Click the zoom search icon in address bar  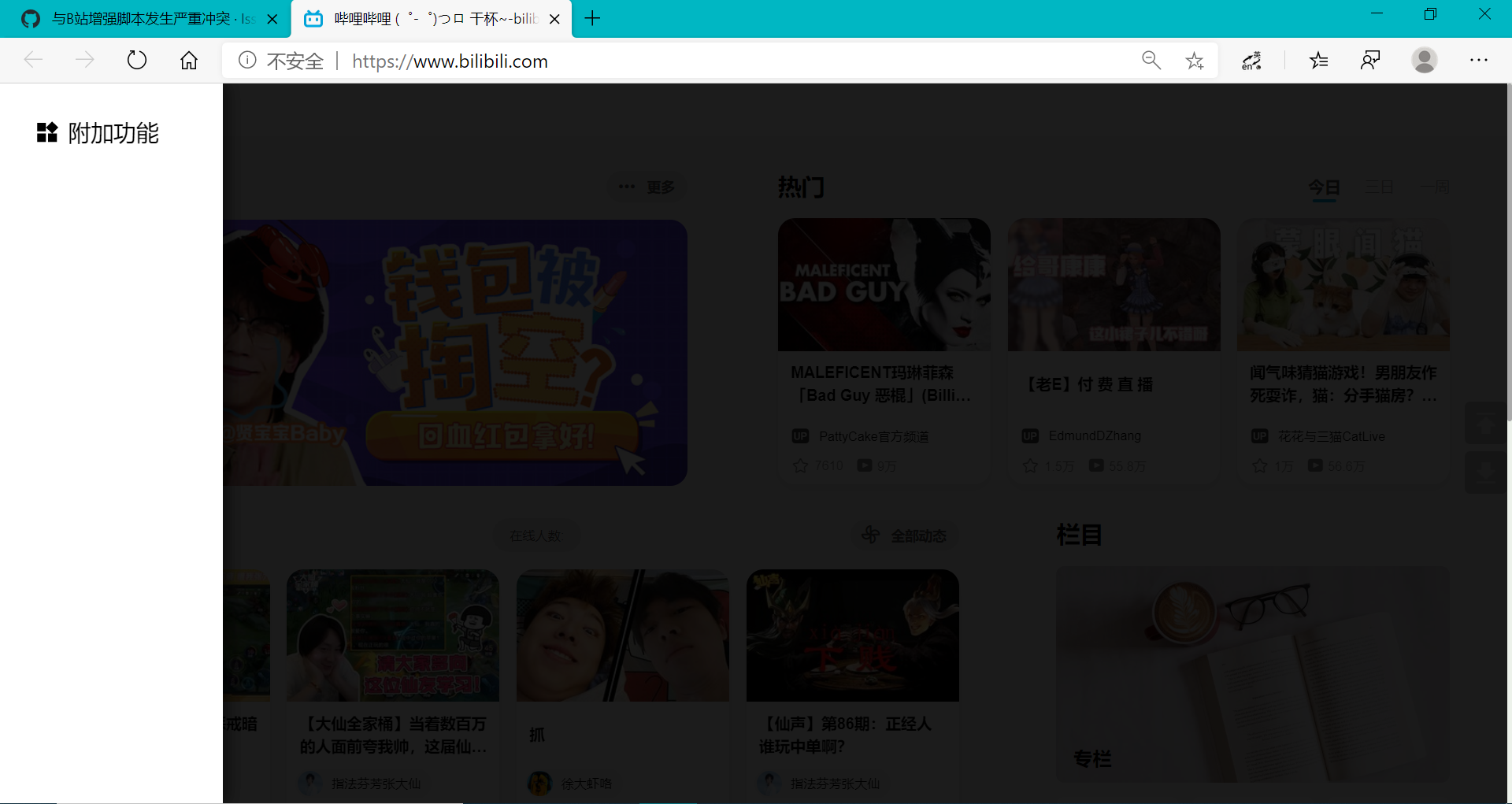[x=1151, y=60]
